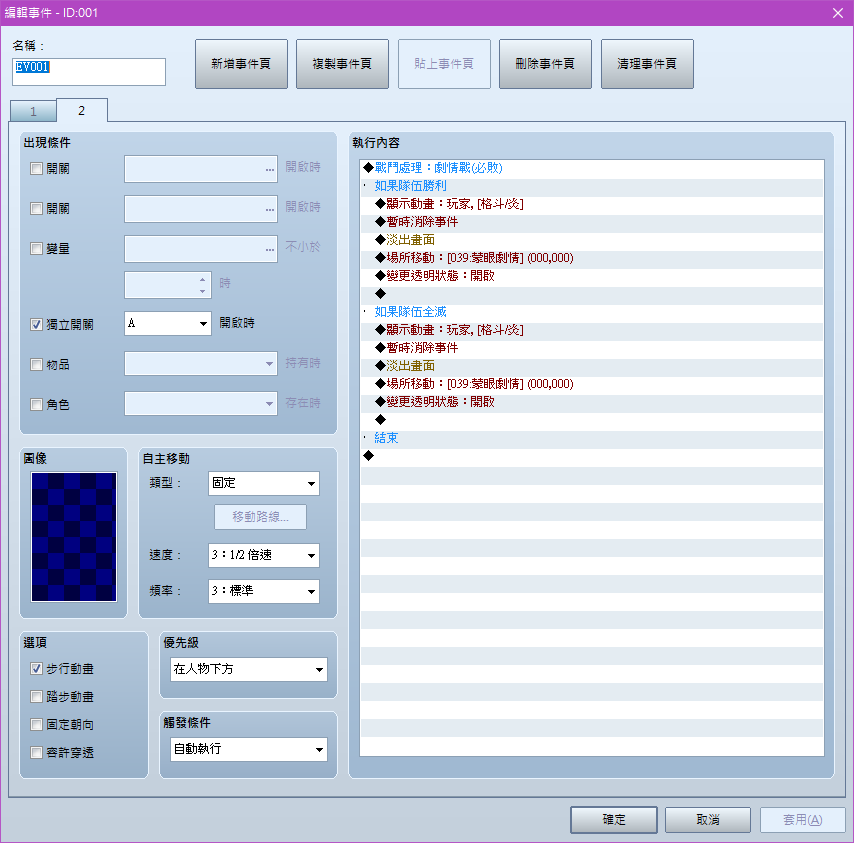Open the 觸發條件 dropdown showing 自動執行

249,749
